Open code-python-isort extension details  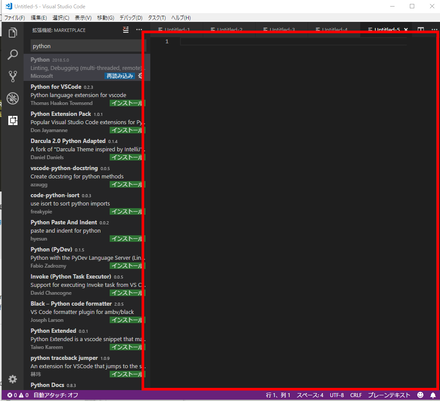pos(87,203)
